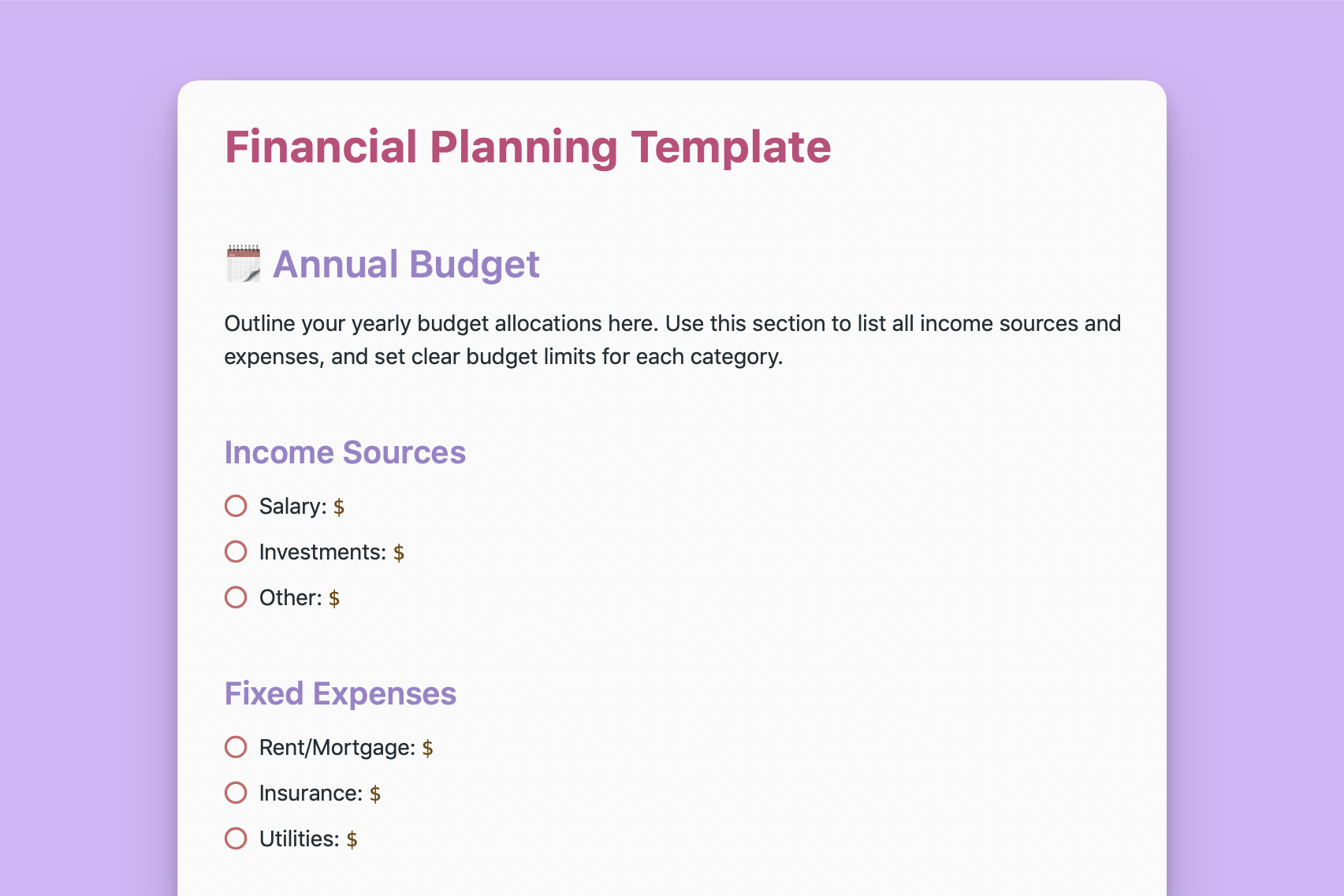Mark the Rent/Mortgage checkbox
1344x896 pixels.
[x=236, y=747]
